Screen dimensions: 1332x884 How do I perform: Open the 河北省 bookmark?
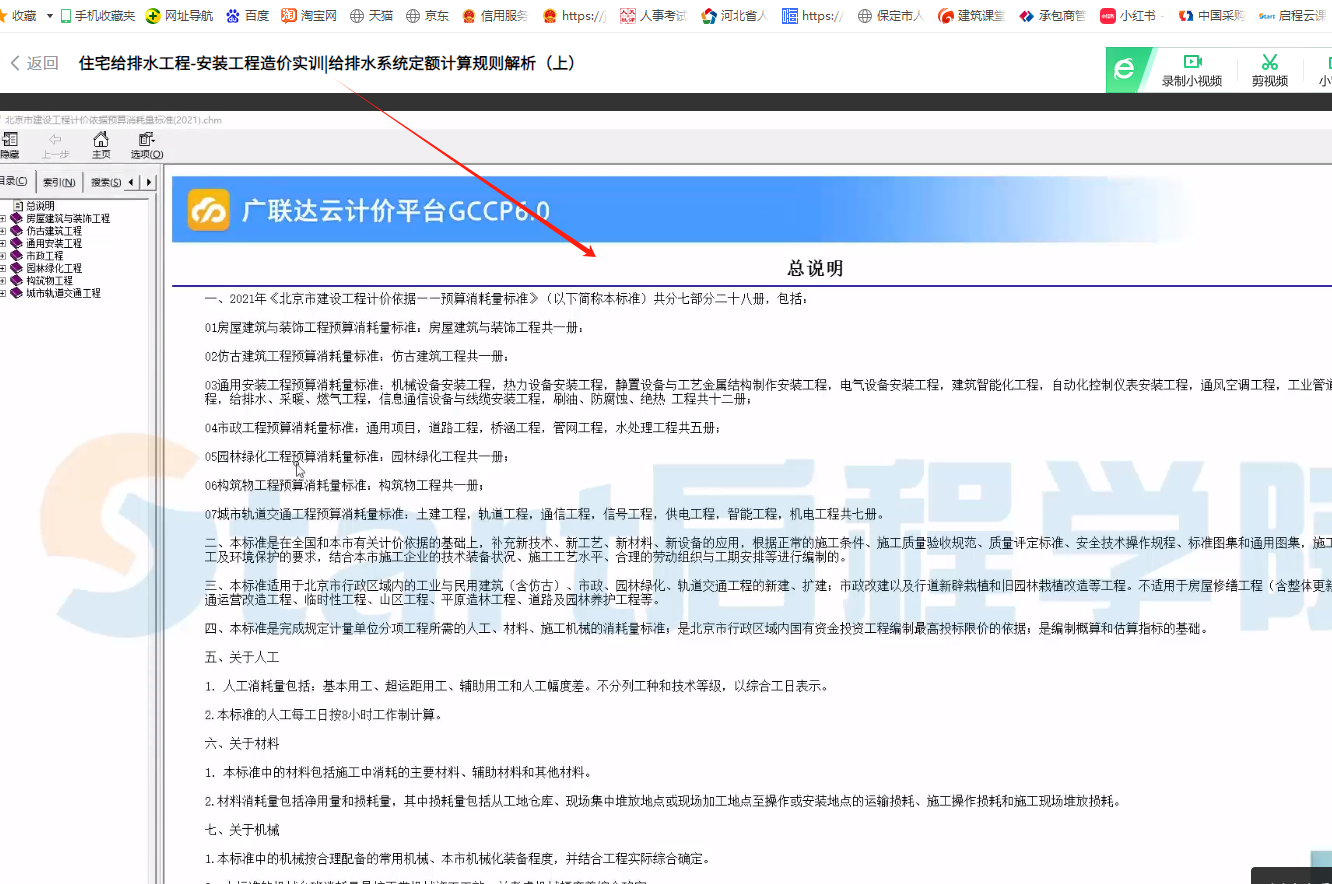pos(734,16)
